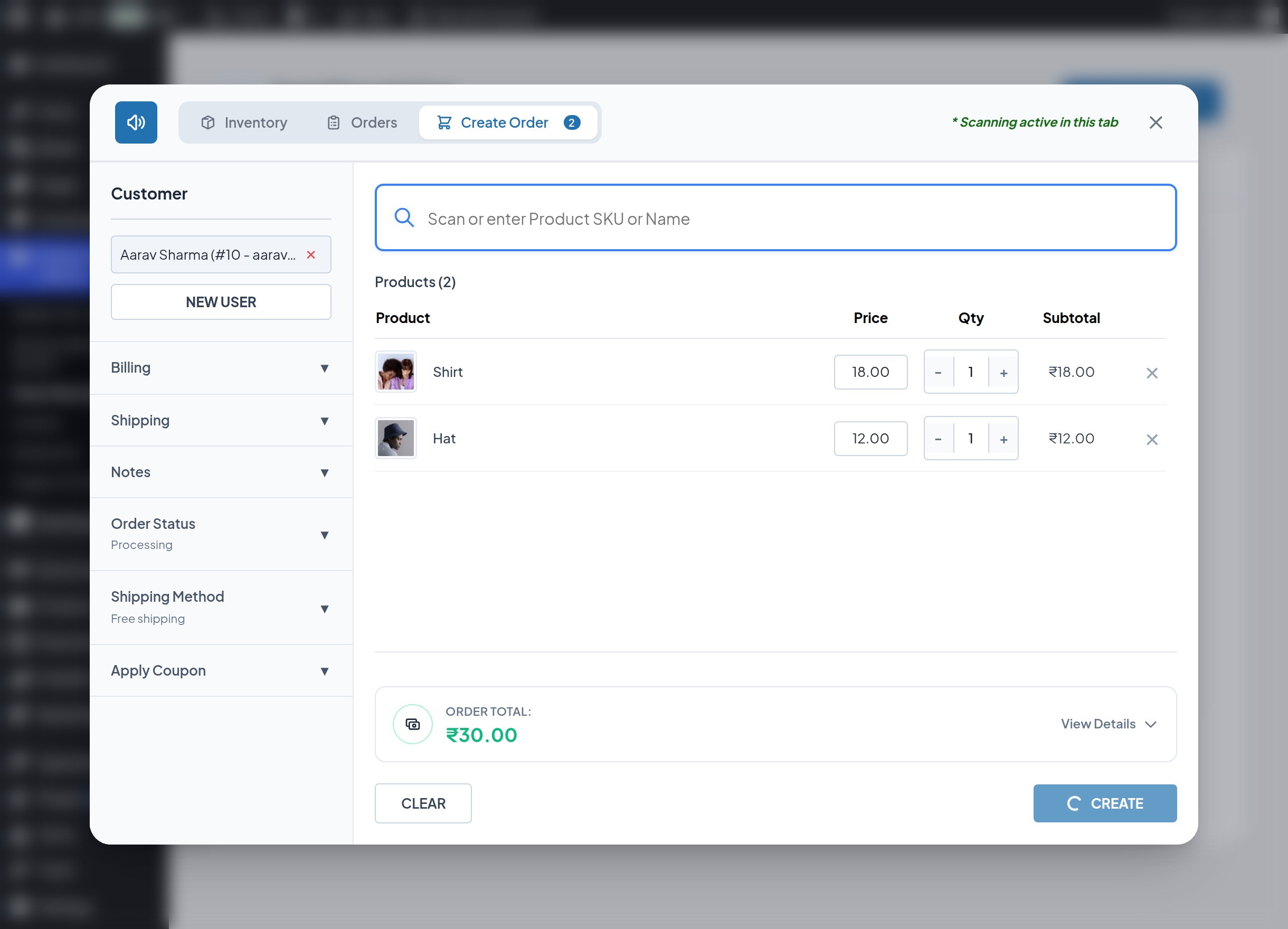Open the Order Status dropdown
This screenshot has height=929, width=1288.
click(x=221, y=534)
